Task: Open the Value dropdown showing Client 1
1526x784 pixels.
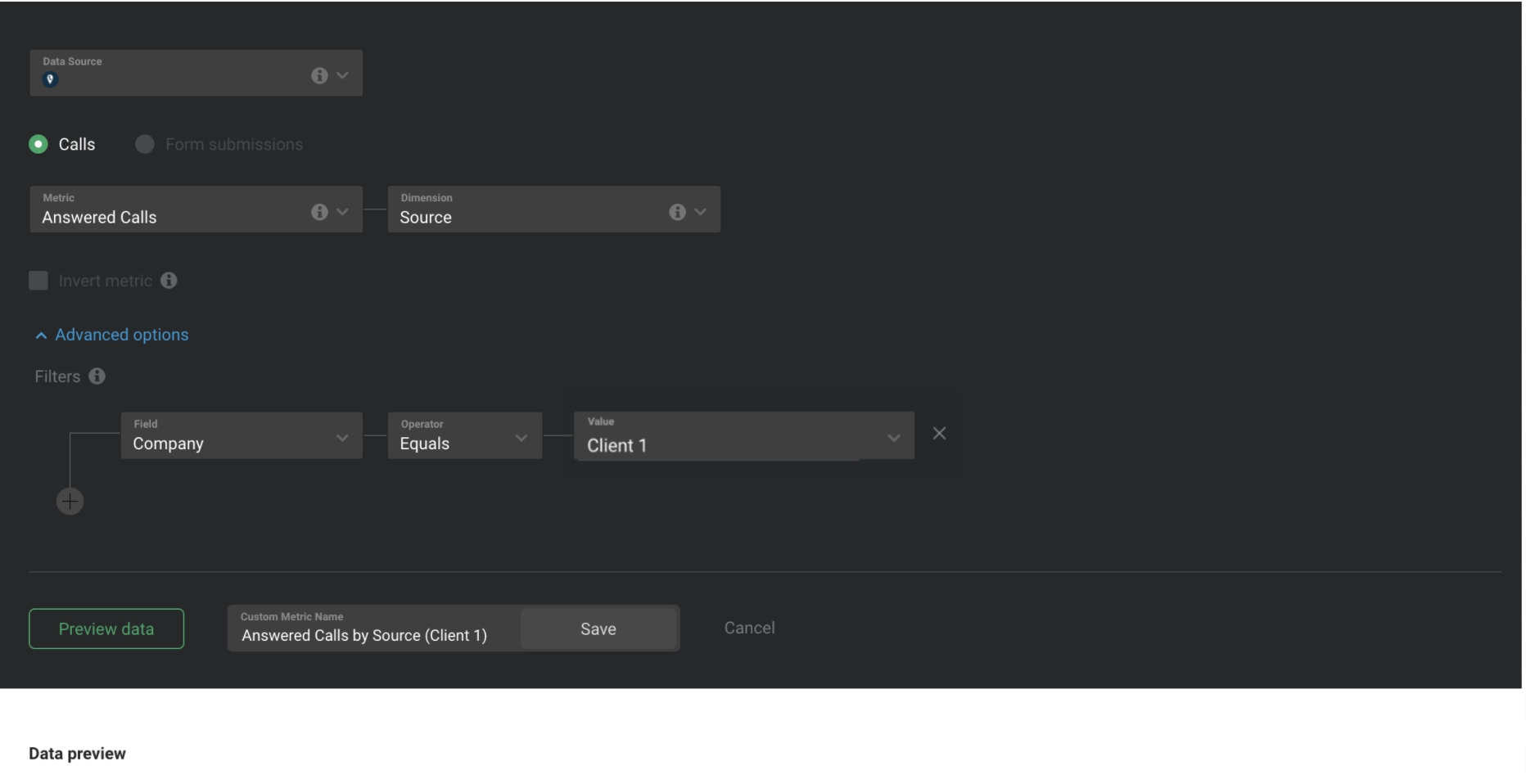Action: pos(893,438)
